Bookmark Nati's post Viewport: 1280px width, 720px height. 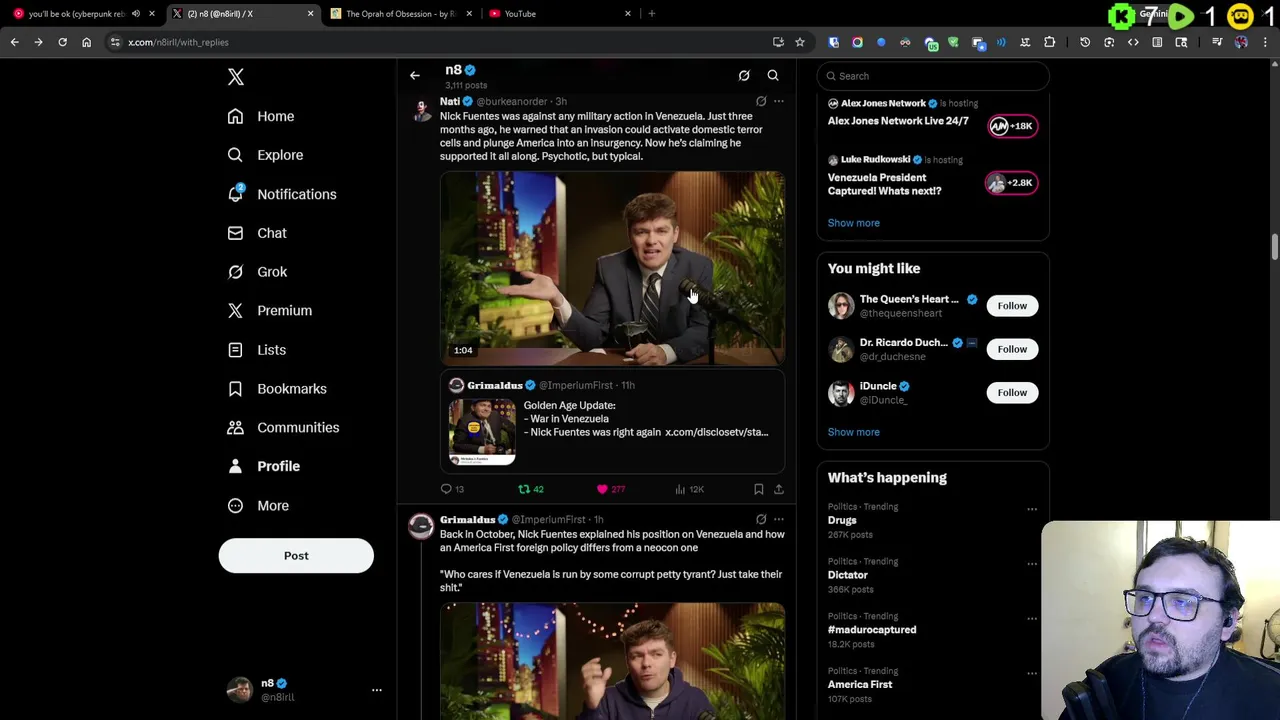coord(758,489)
